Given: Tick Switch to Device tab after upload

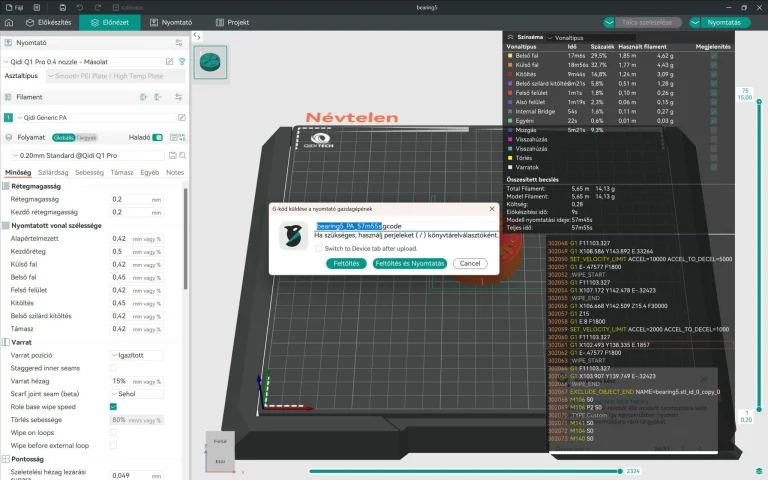Looking at the screenshot, I should (318, 248).
